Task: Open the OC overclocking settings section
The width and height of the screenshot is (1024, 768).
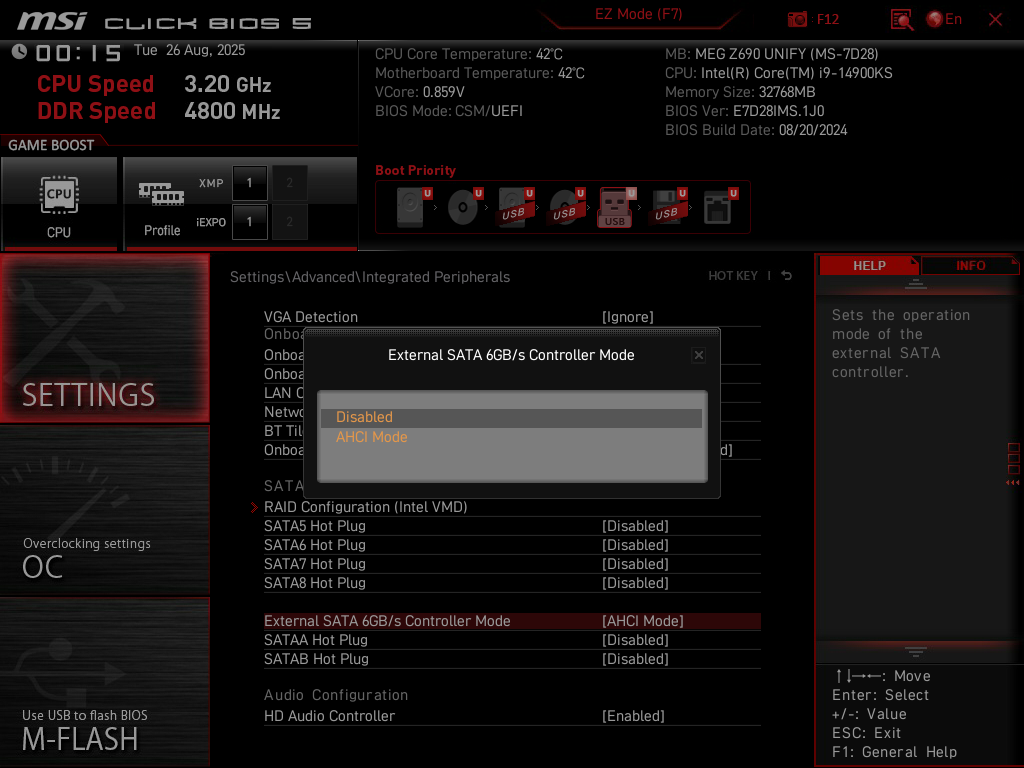Action: click(x=104, y=511)
